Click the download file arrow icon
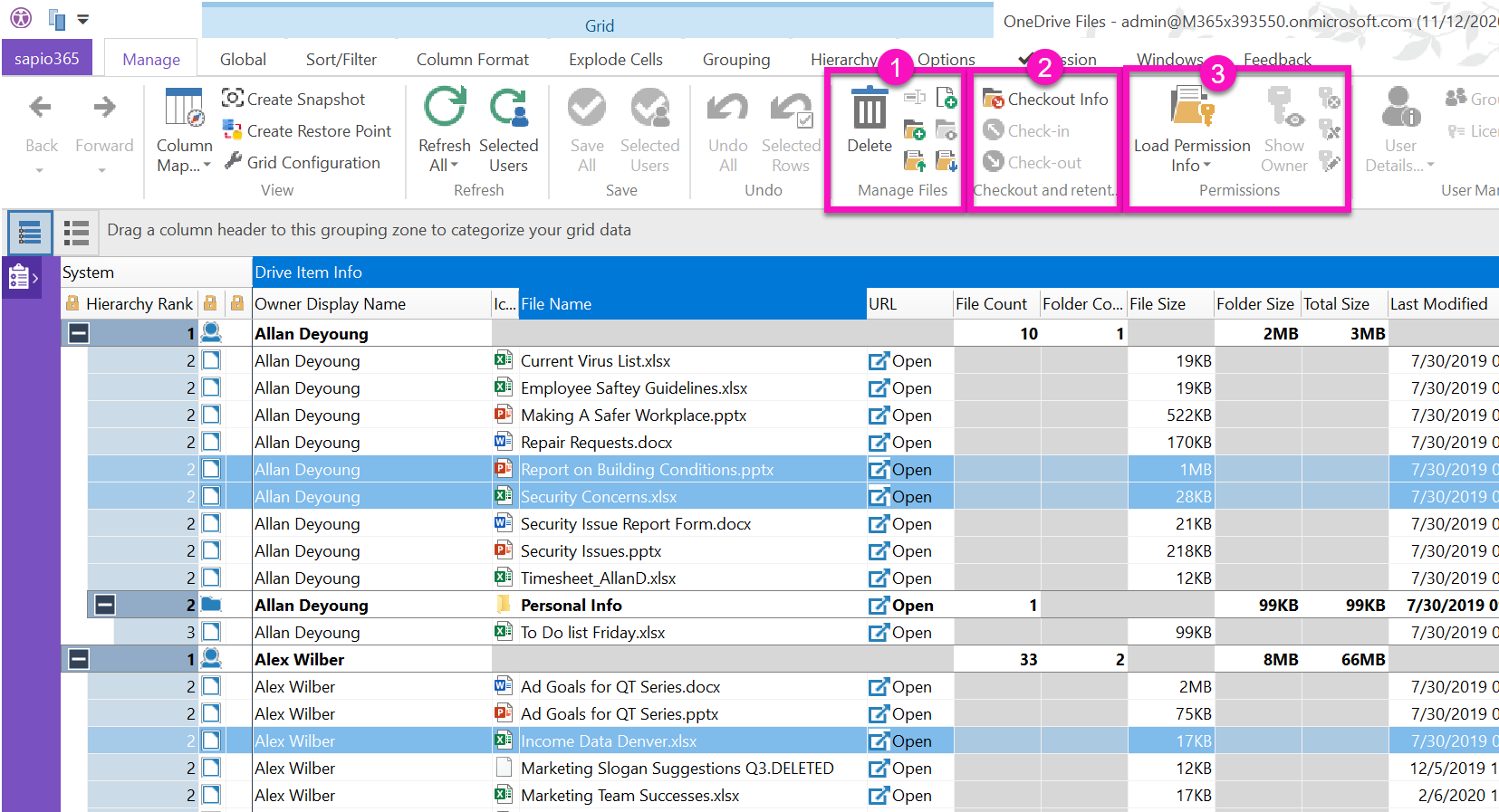Image resolution: width=1499 pixels, height=812 pixels. 946,161
